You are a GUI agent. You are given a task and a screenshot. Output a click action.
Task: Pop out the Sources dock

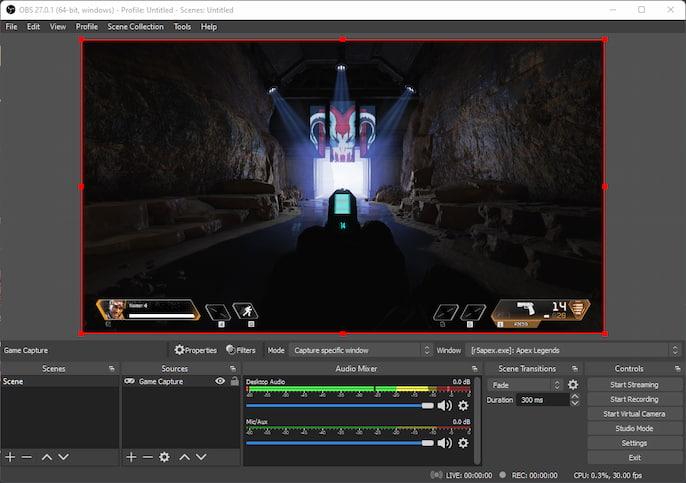point(233,369)
